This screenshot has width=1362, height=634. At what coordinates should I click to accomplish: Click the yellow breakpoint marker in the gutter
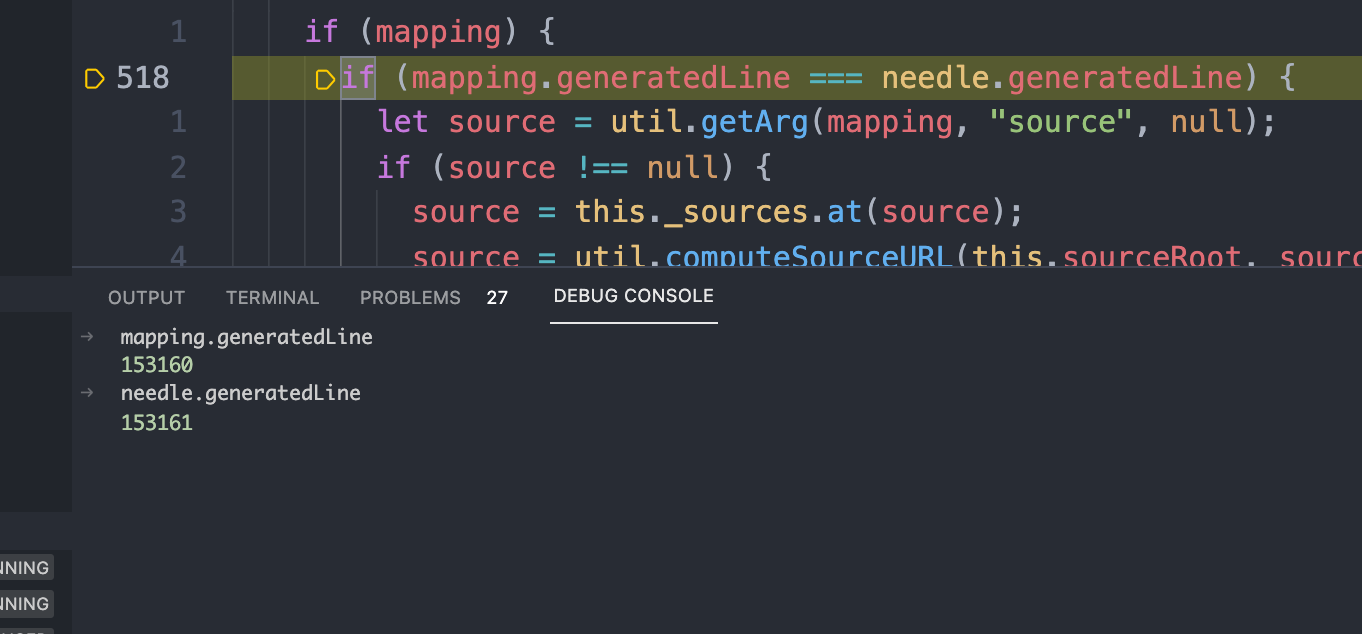pyautogui.click(x=94, y=77)
